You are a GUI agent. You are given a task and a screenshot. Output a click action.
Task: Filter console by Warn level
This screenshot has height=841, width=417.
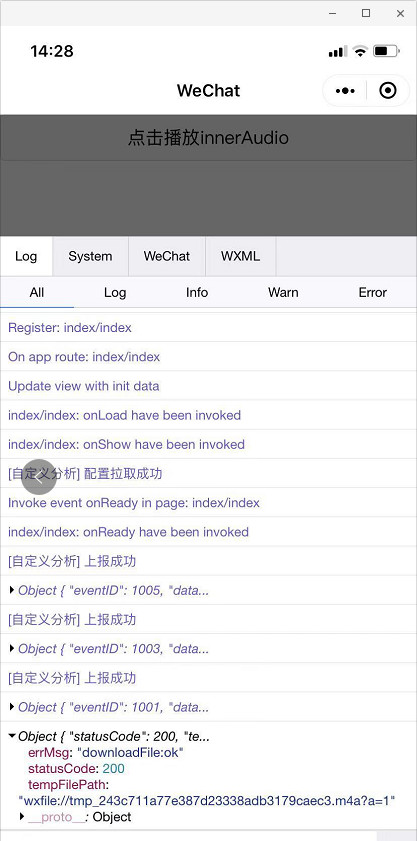pos(283,292)
